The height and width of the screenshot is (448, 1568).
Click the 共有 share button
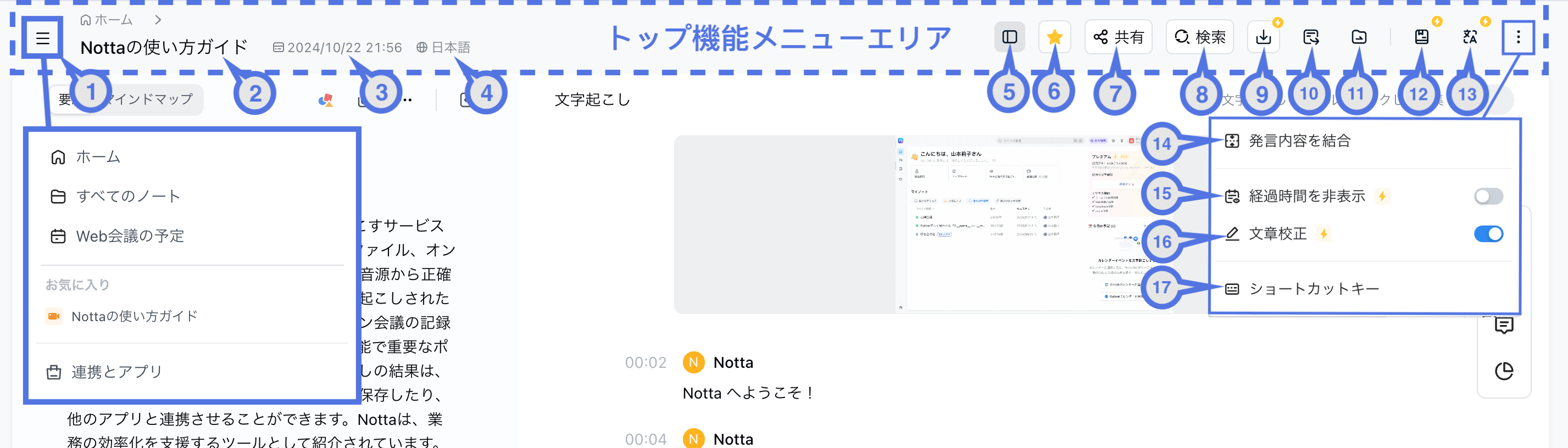point(1118,37)
